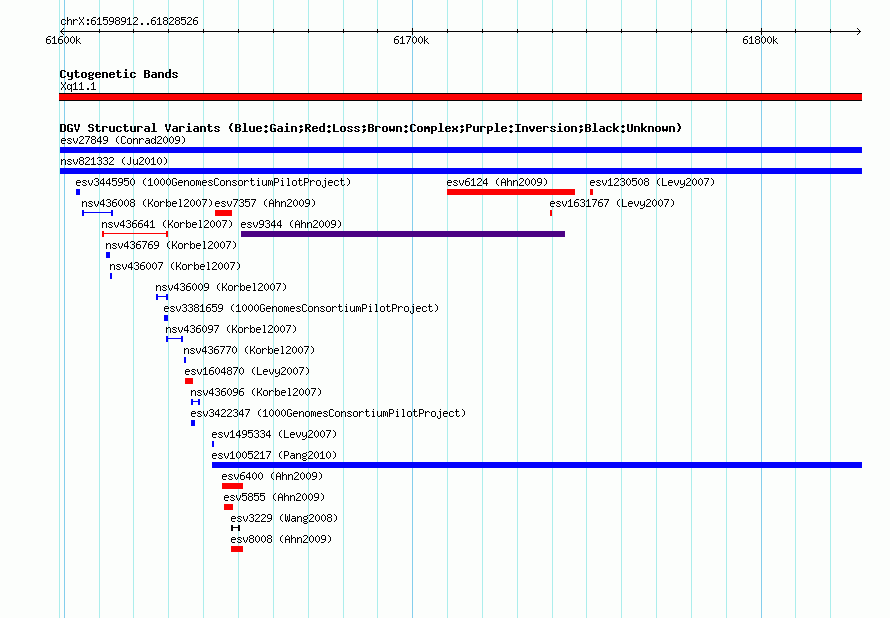Screen dimensions: 890x618
Task: Select the red Xq11.1 cytogenetic band
Action: (460, 97)
